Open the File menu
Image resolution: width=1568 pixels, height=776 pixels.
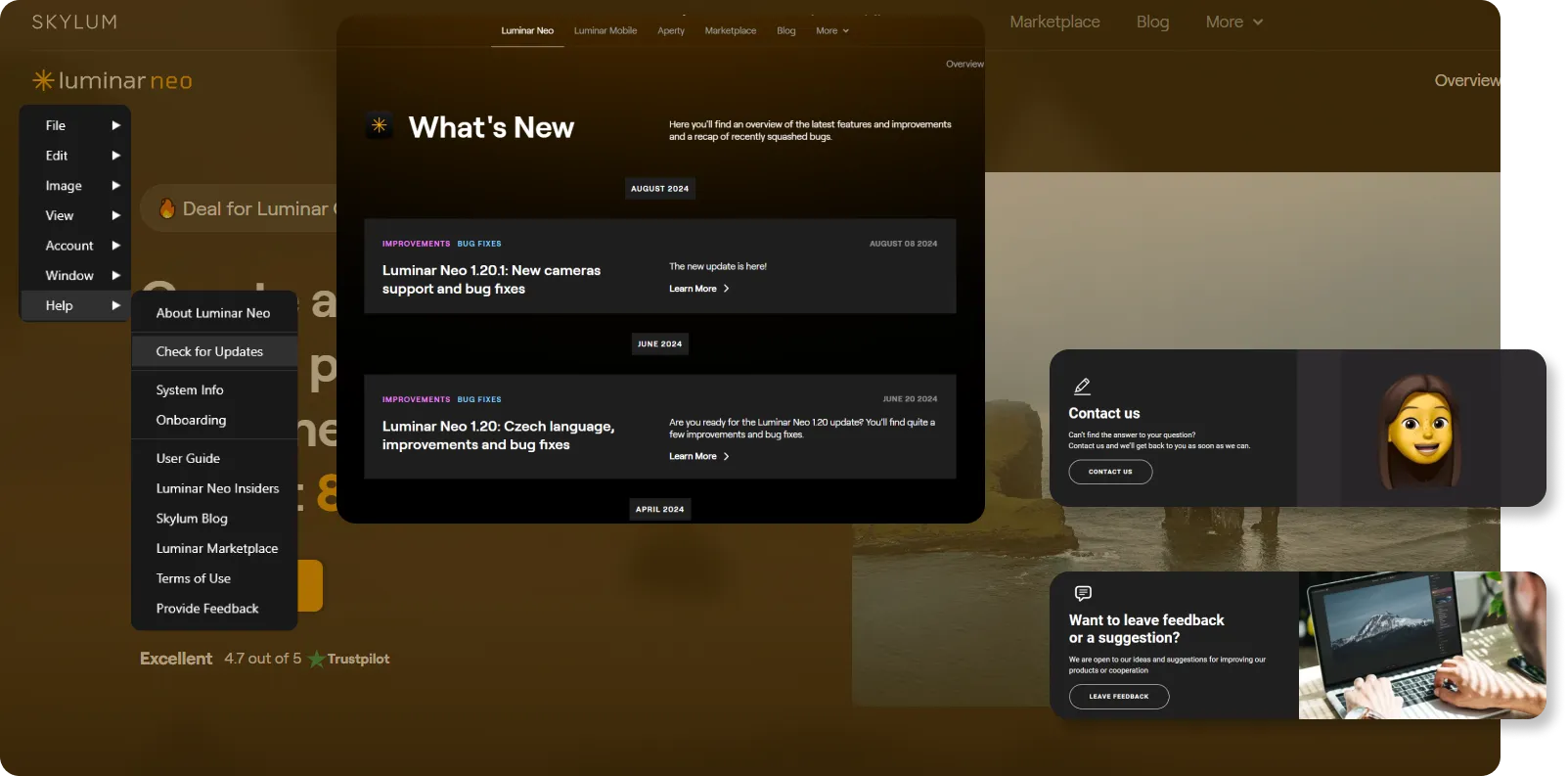(x=75, y=125)
